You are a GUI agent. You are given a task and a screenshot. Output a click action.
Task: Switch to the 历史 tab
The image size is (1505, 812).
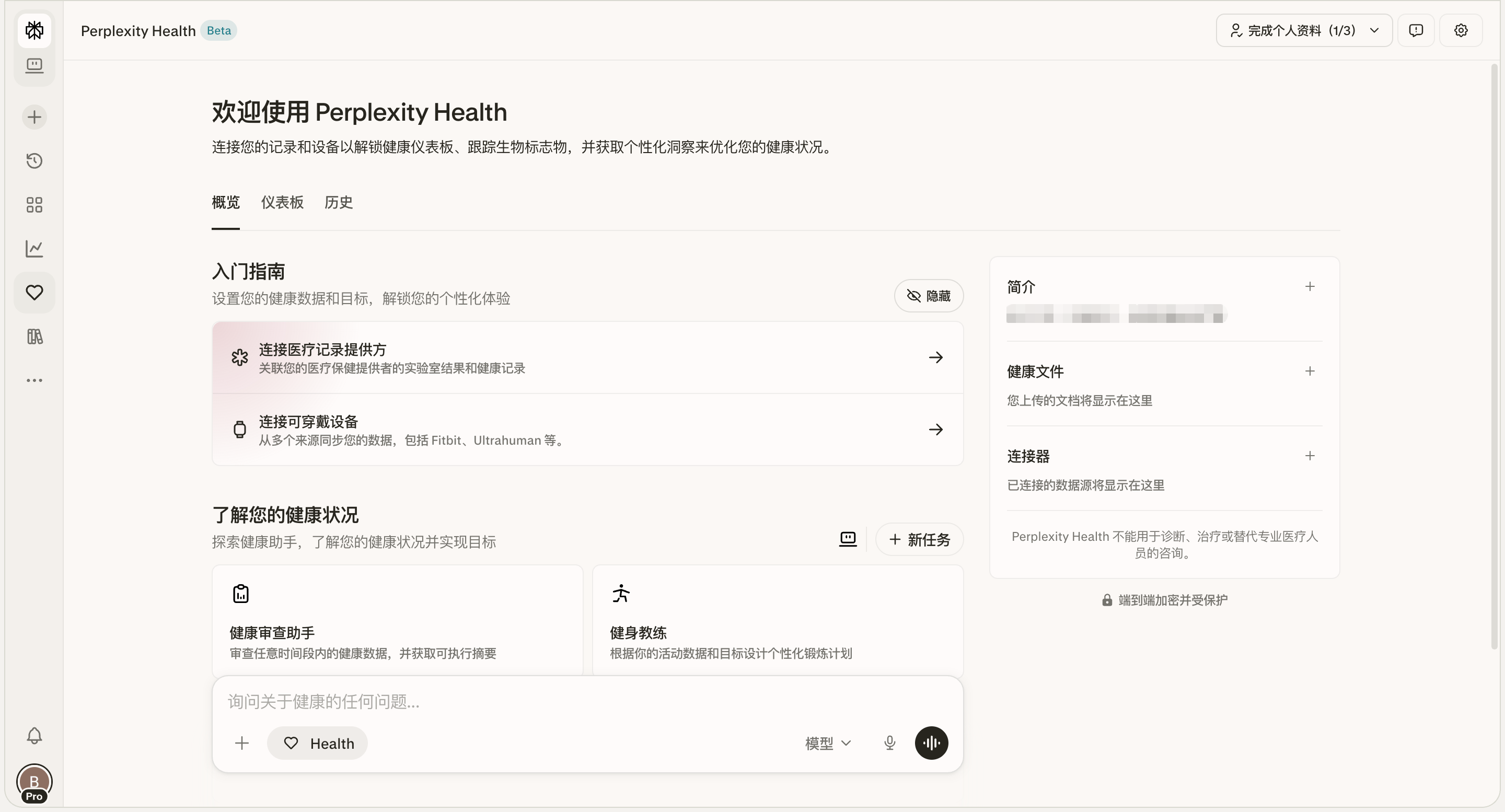click(338, 203)
